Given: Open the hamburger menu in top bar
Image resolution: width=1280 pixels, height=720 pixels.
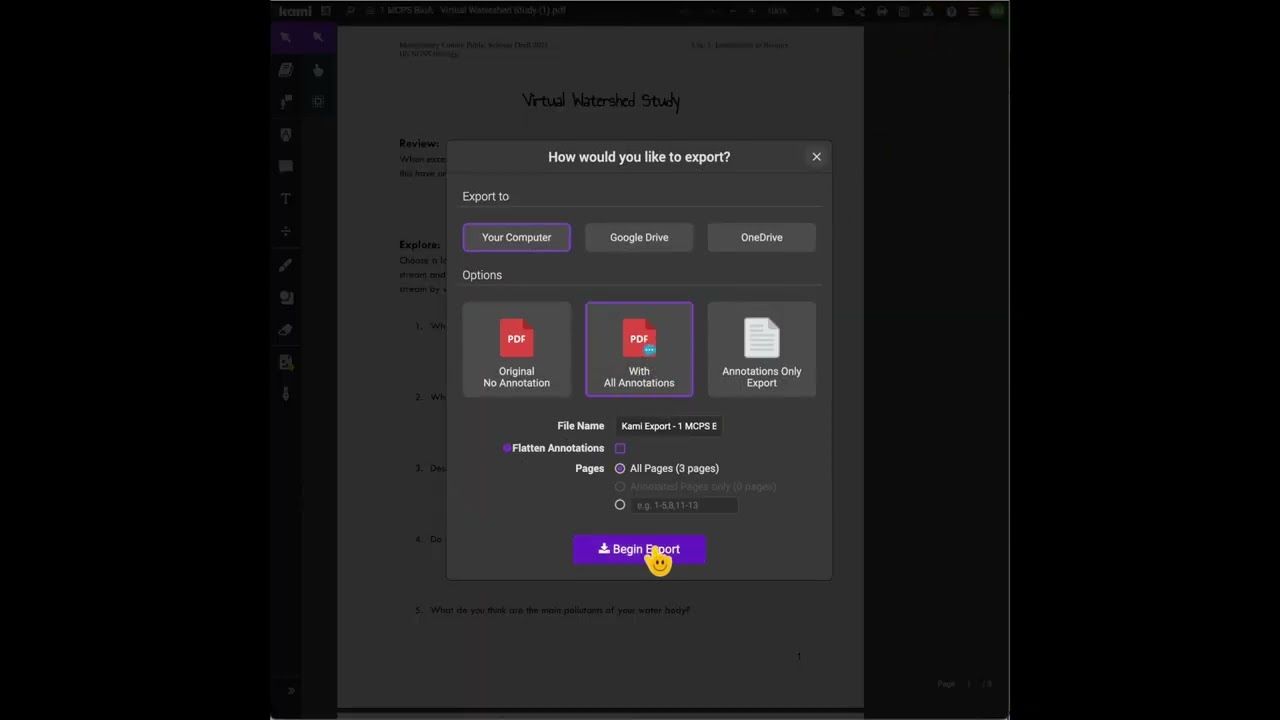Looking at the screenshot, I should (973, 11).
